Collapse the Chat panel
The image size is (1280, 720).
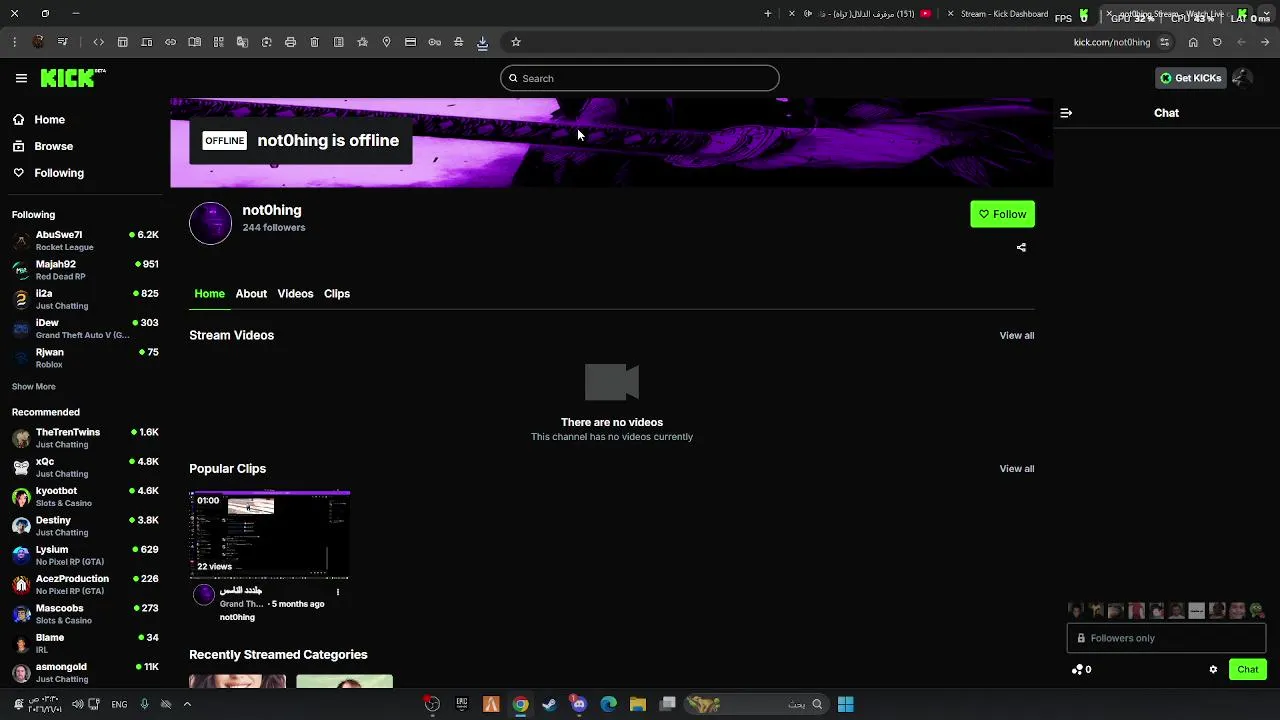tap(1066, 113)
